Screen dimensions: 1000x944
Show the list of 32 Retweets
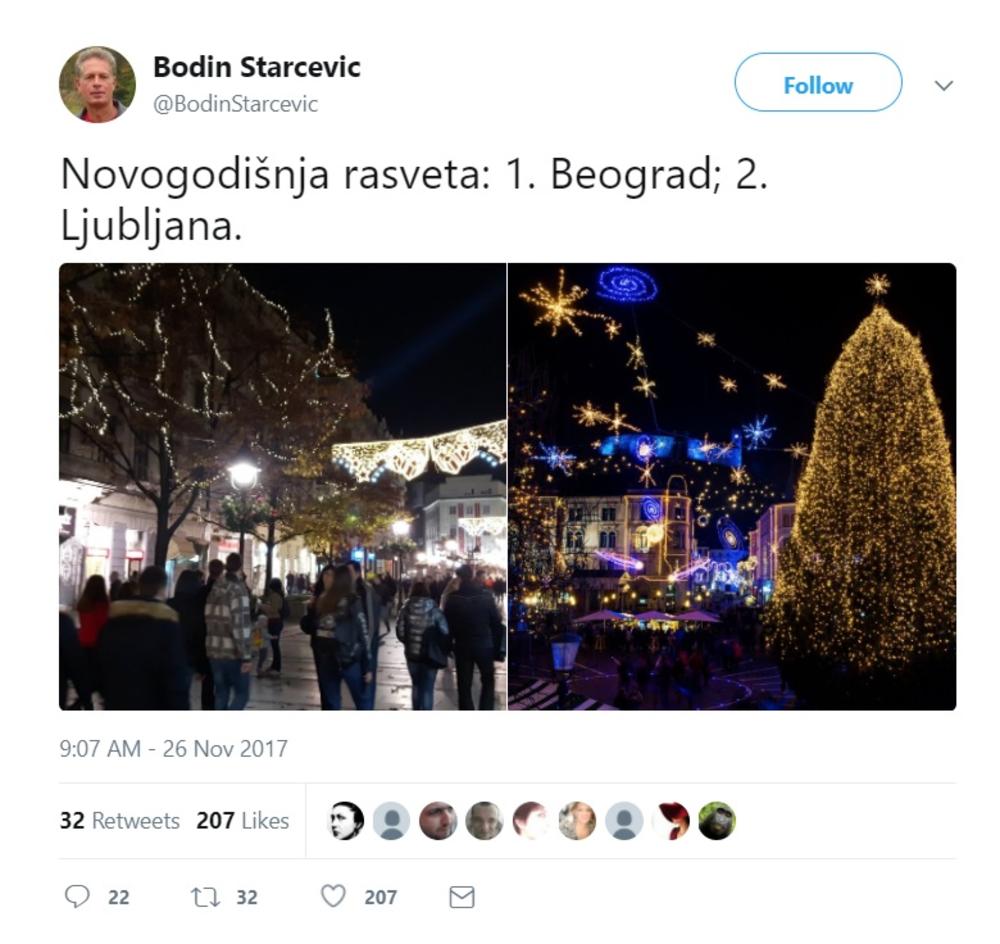coord(119,820)
